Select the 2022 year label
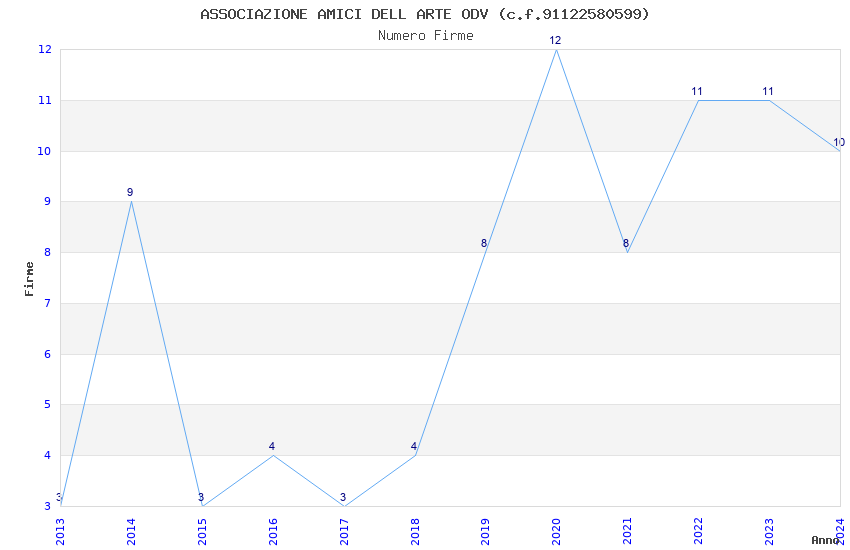Viewport: 850px width, 550px height. point(699,532)
